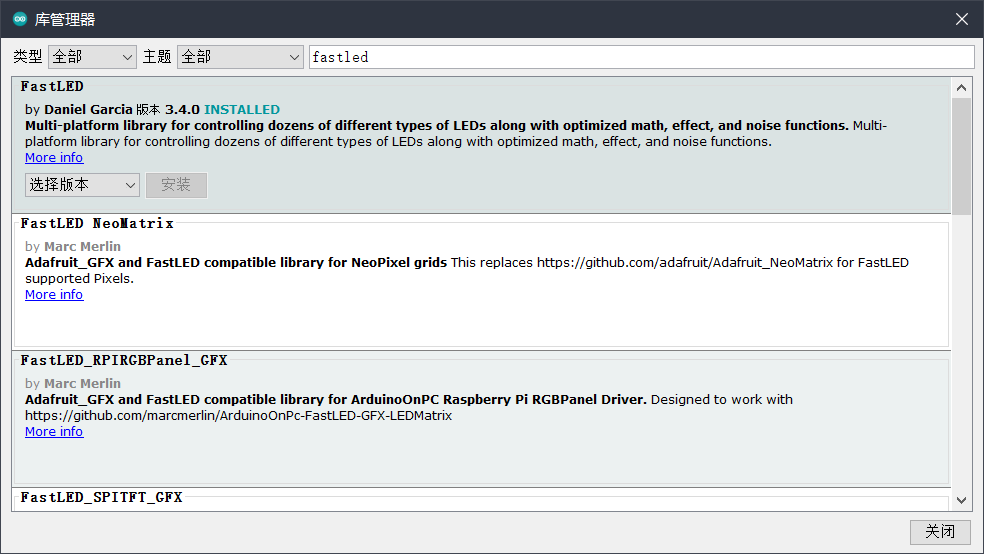Select the FastLED library entry title
Viewport: 984px width, 554px height.
(x=52, y=86)
